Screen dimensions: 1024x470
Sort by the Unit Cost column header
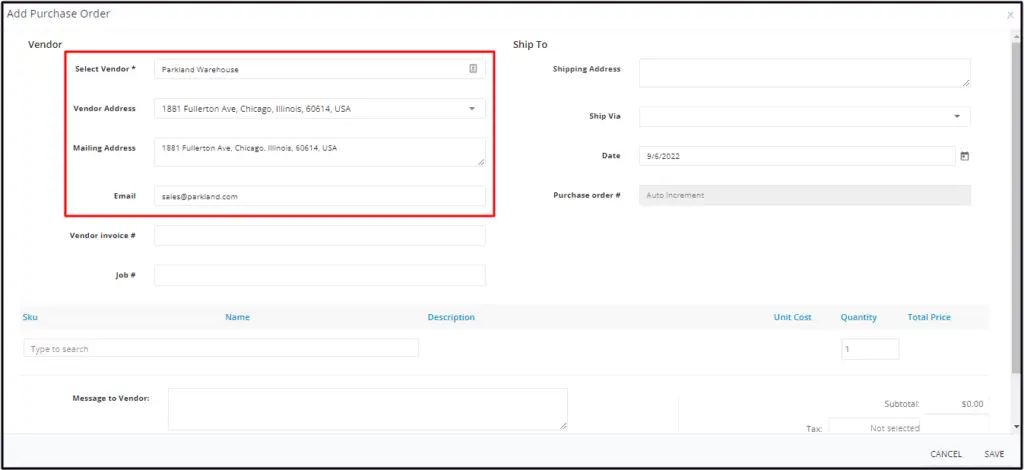793,317
